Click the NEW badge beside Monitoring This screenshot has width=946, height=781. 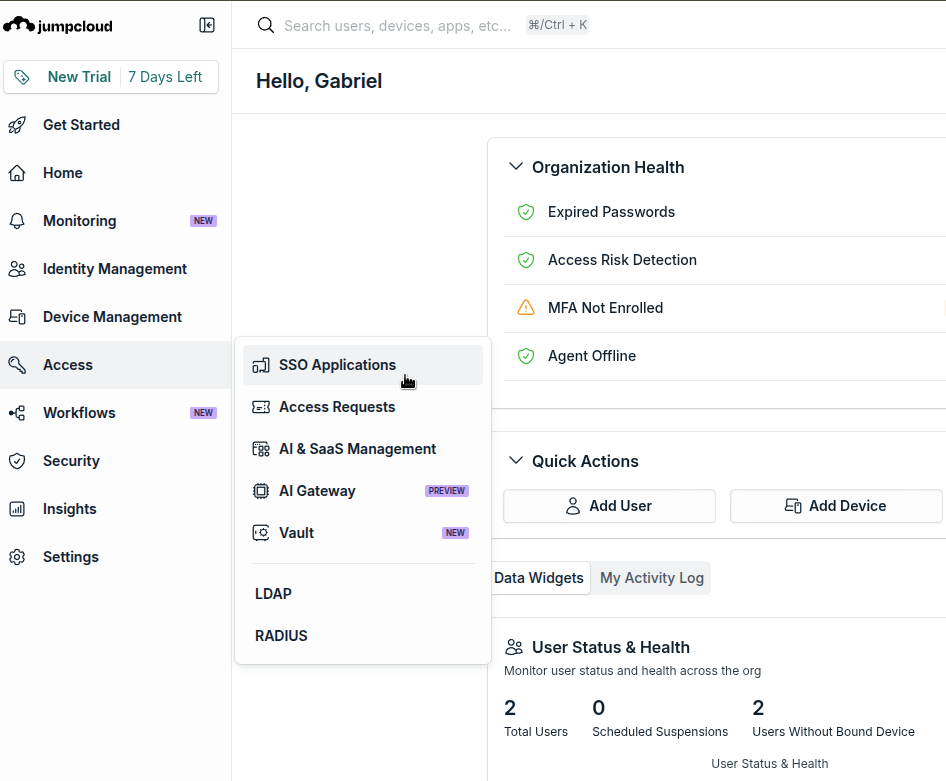(203, 221)
